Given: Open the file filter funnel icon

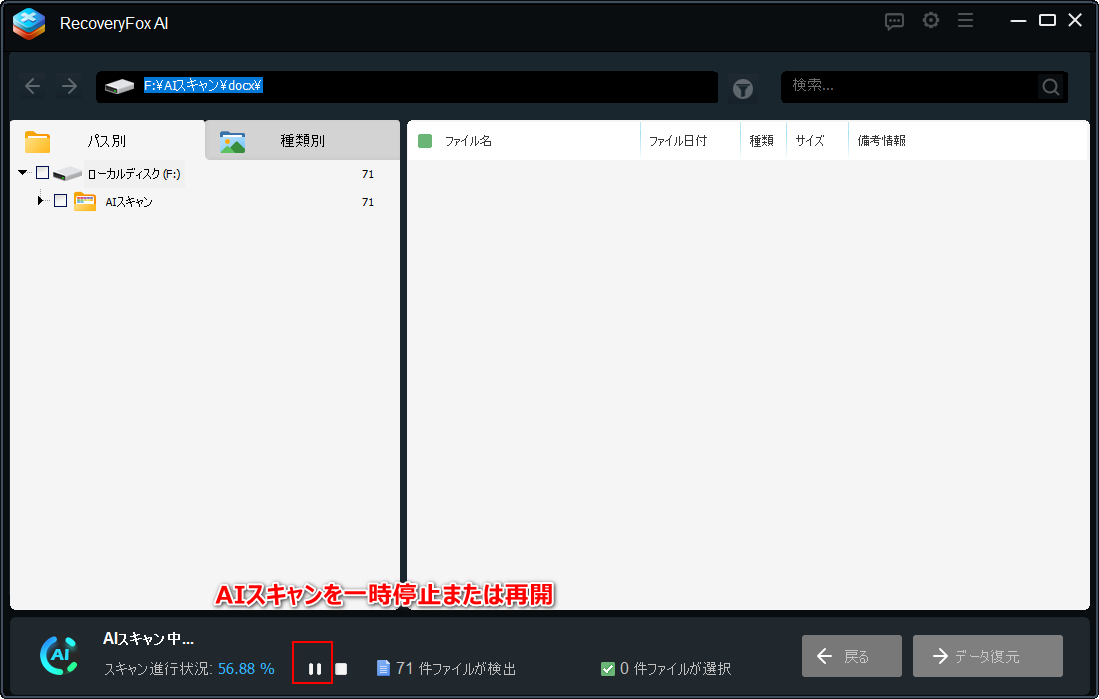Looking at the screenshot, I should click(743, 88).
